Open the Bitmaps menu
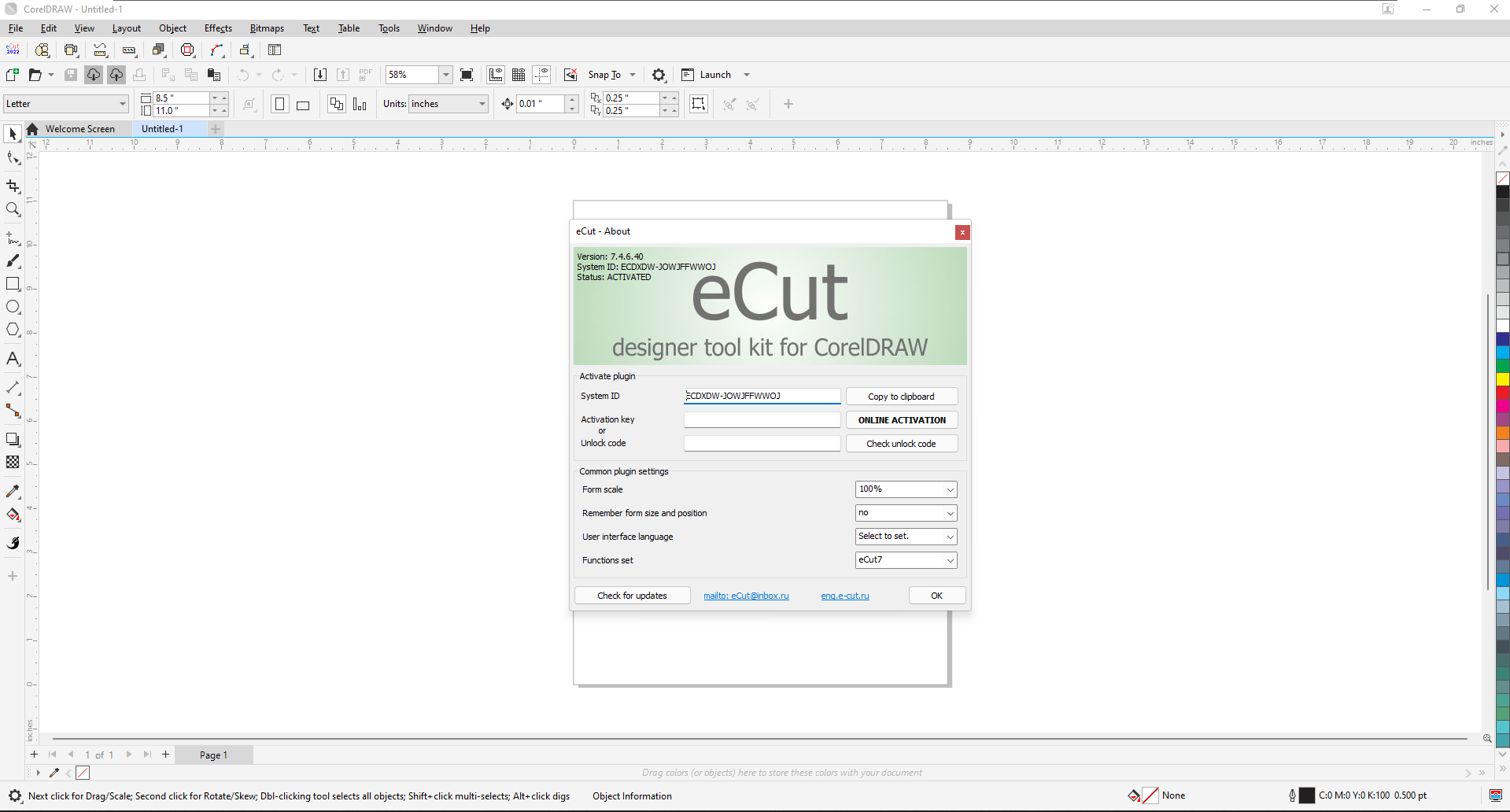Screen dimensions: 1510x812 (267, 28)
